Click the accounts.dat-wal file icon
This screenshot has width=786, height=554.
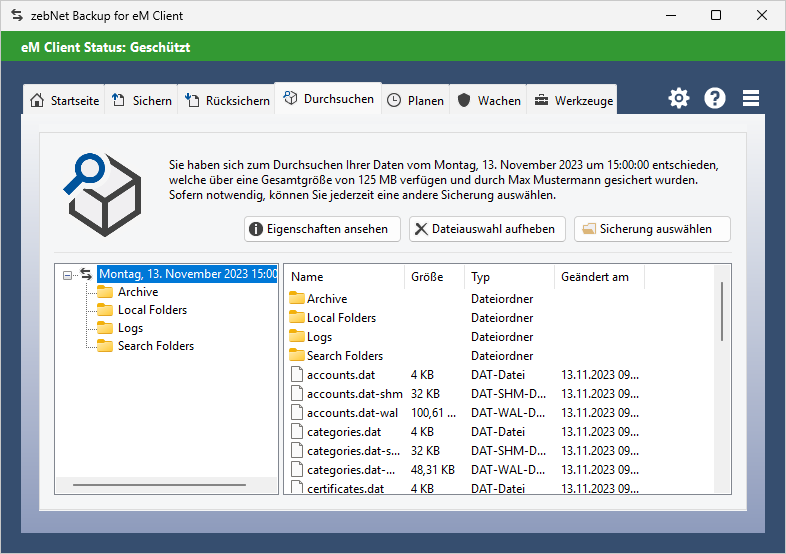tap(297, 413)
